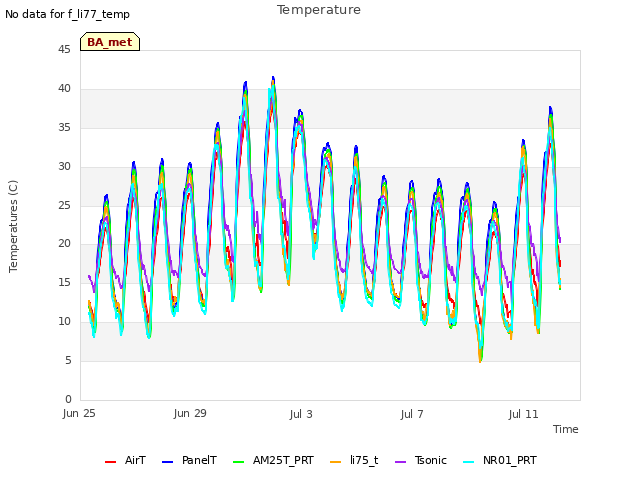This screenshot has height=480, width=640.
Task: Click the red AirT legend swatch
Action: click(111, 462)
